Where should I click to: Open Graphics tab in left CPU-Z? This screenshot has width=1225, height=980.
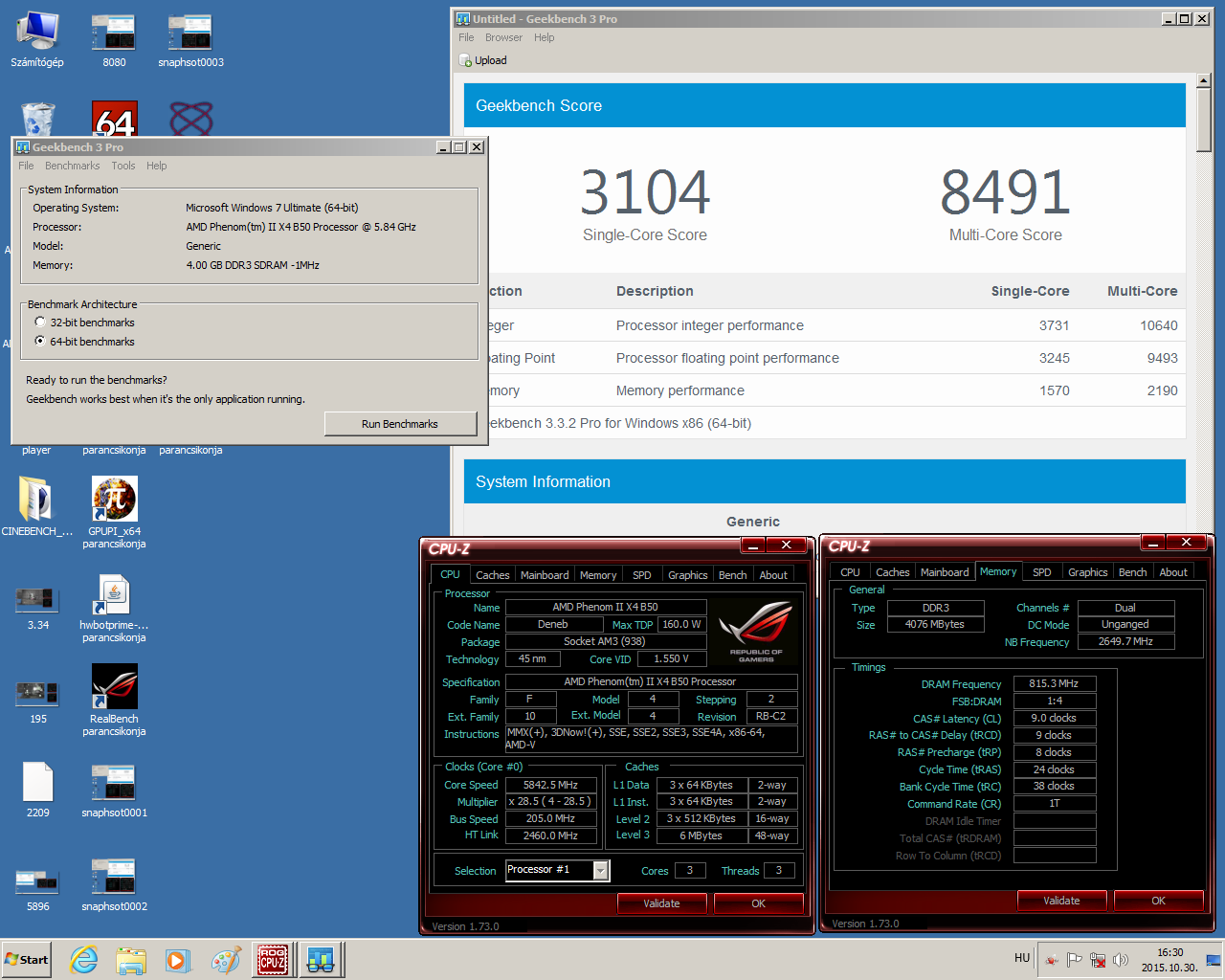(x=688, y=575)
